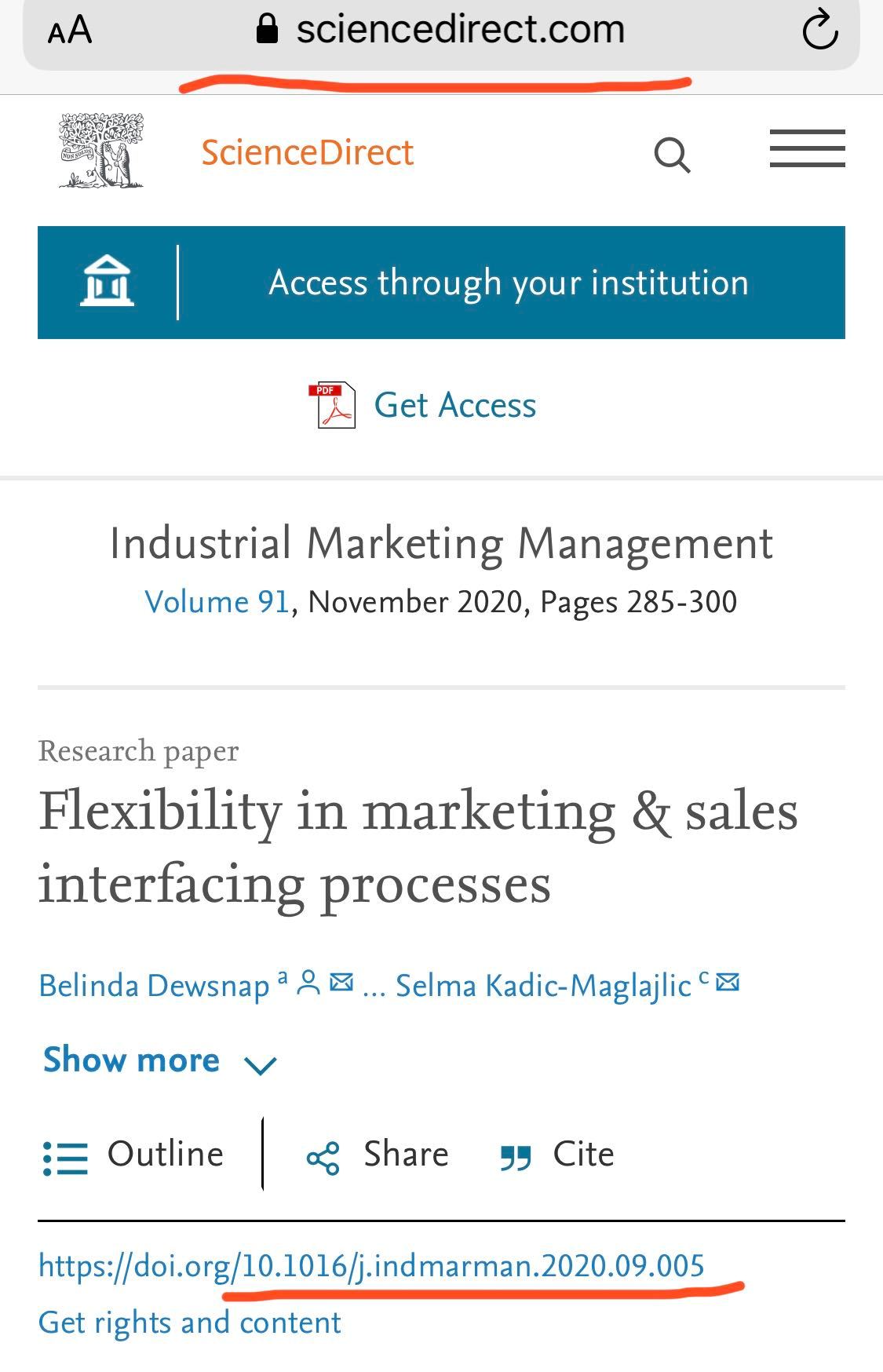The width and height of the screenshot is (883, 1372).
Task: Open the Get Access link
Action: tap(455, 405)
